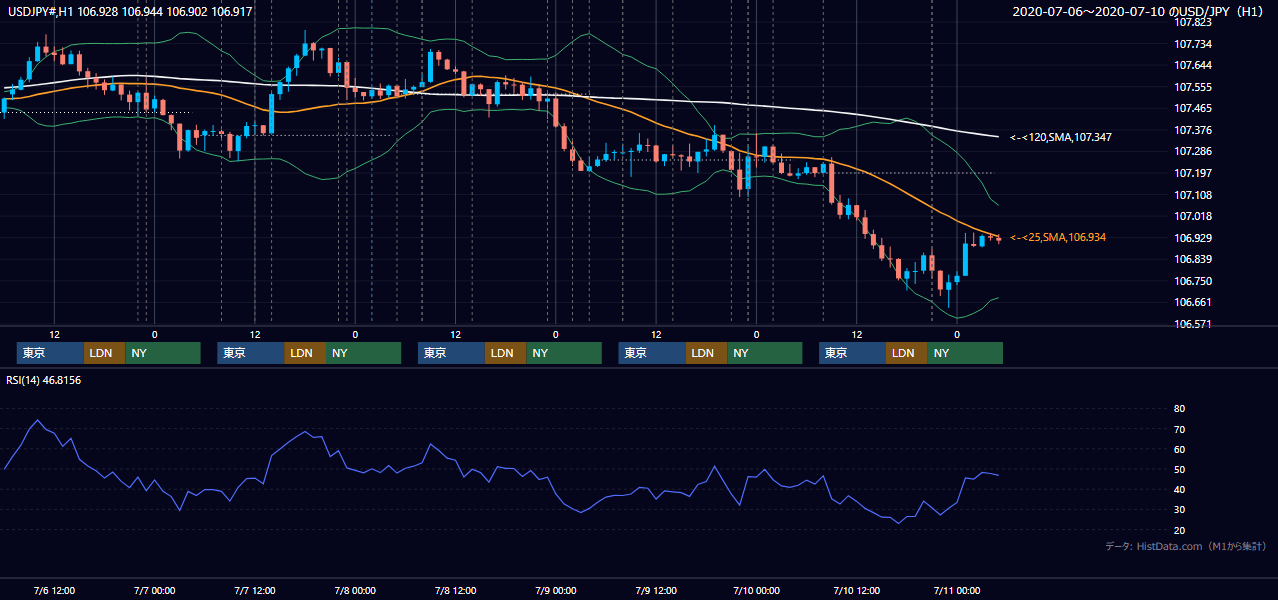Click RSI scale value 20
This screenshot has width=1278, height=600.
[1179, 530]
